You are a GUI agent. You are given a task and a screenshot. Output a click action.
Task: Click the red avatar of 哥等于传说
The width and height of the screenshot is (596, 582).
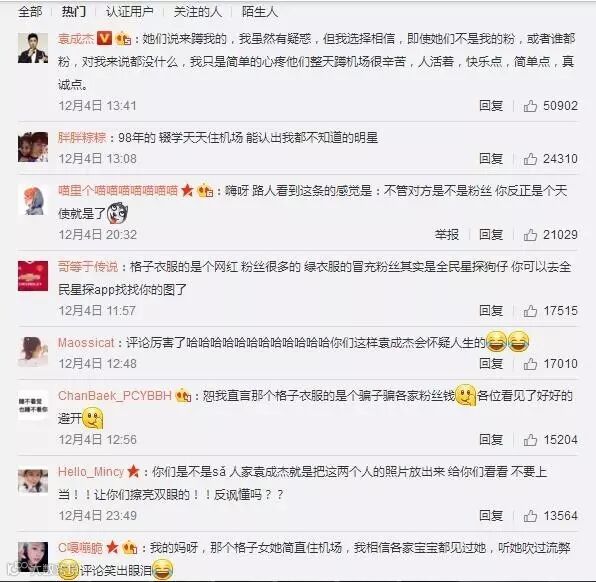33,276
